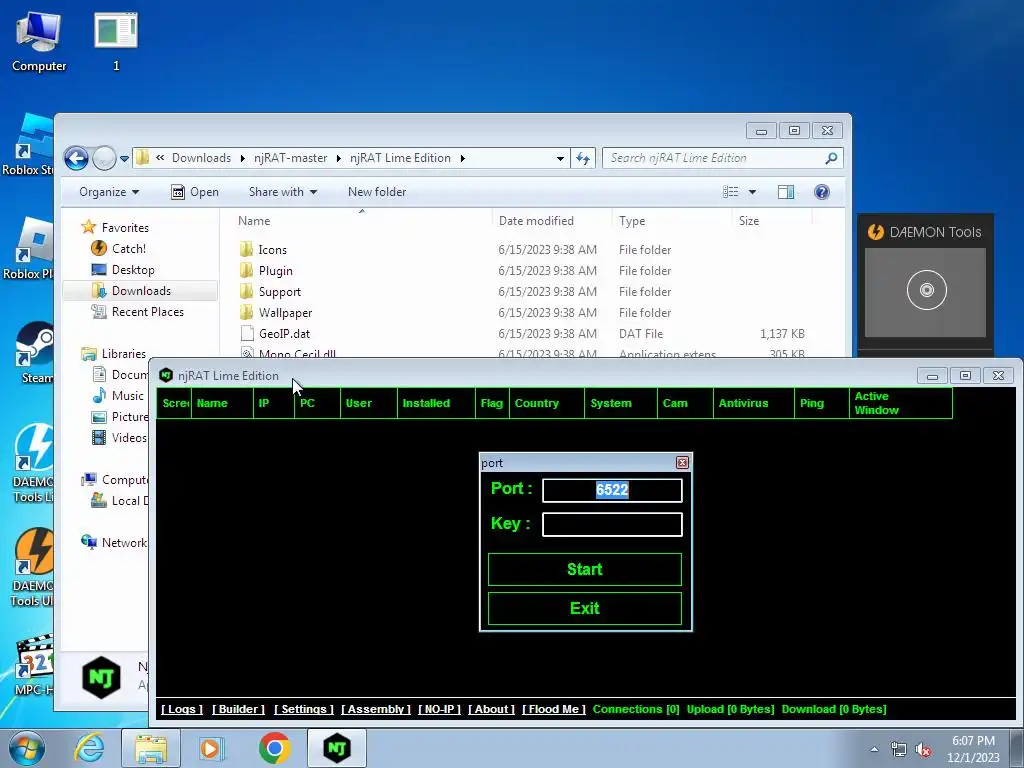Screen dimensions: 1024x768
Task: Select the Plugin folder
Action: coord(275,270)
